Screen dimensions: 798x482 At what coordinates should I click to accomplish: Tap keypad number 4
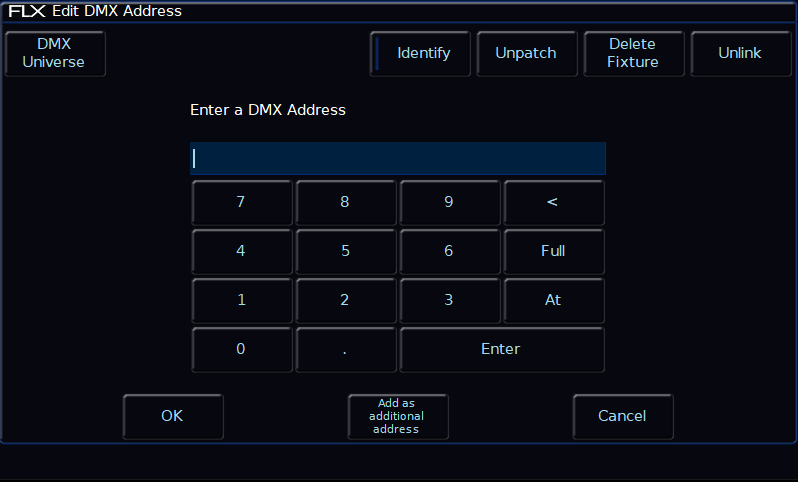(242, 251)
